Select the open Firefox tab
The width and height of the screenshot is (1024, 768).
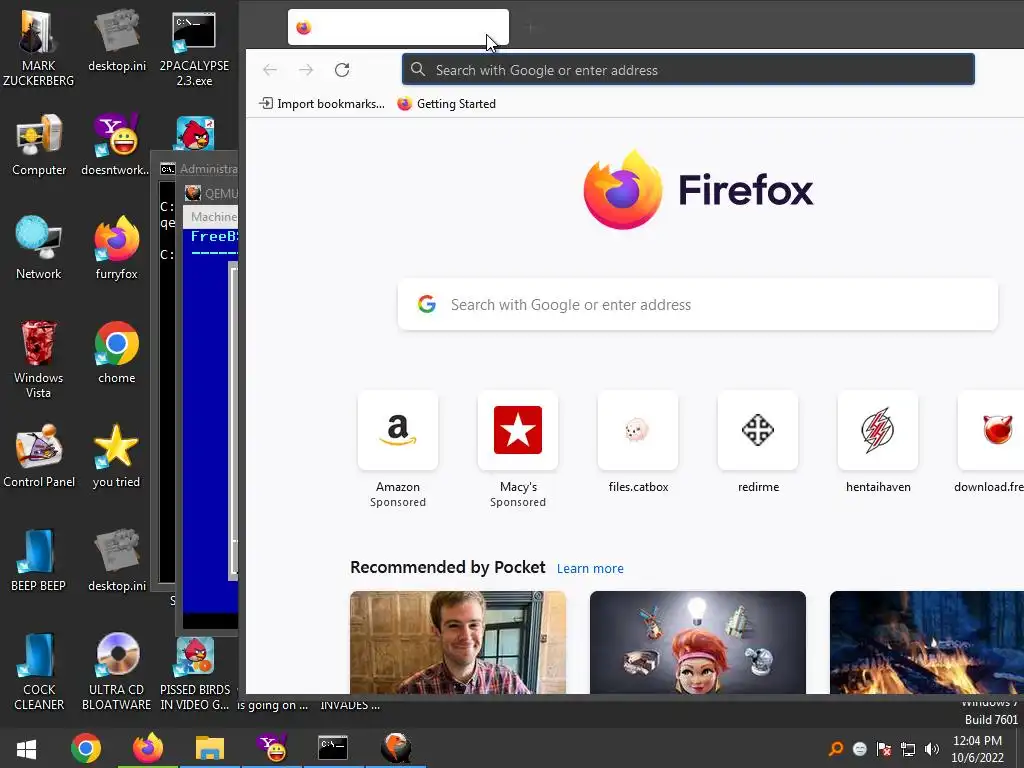pyautogui.click(x=398, y=27)
